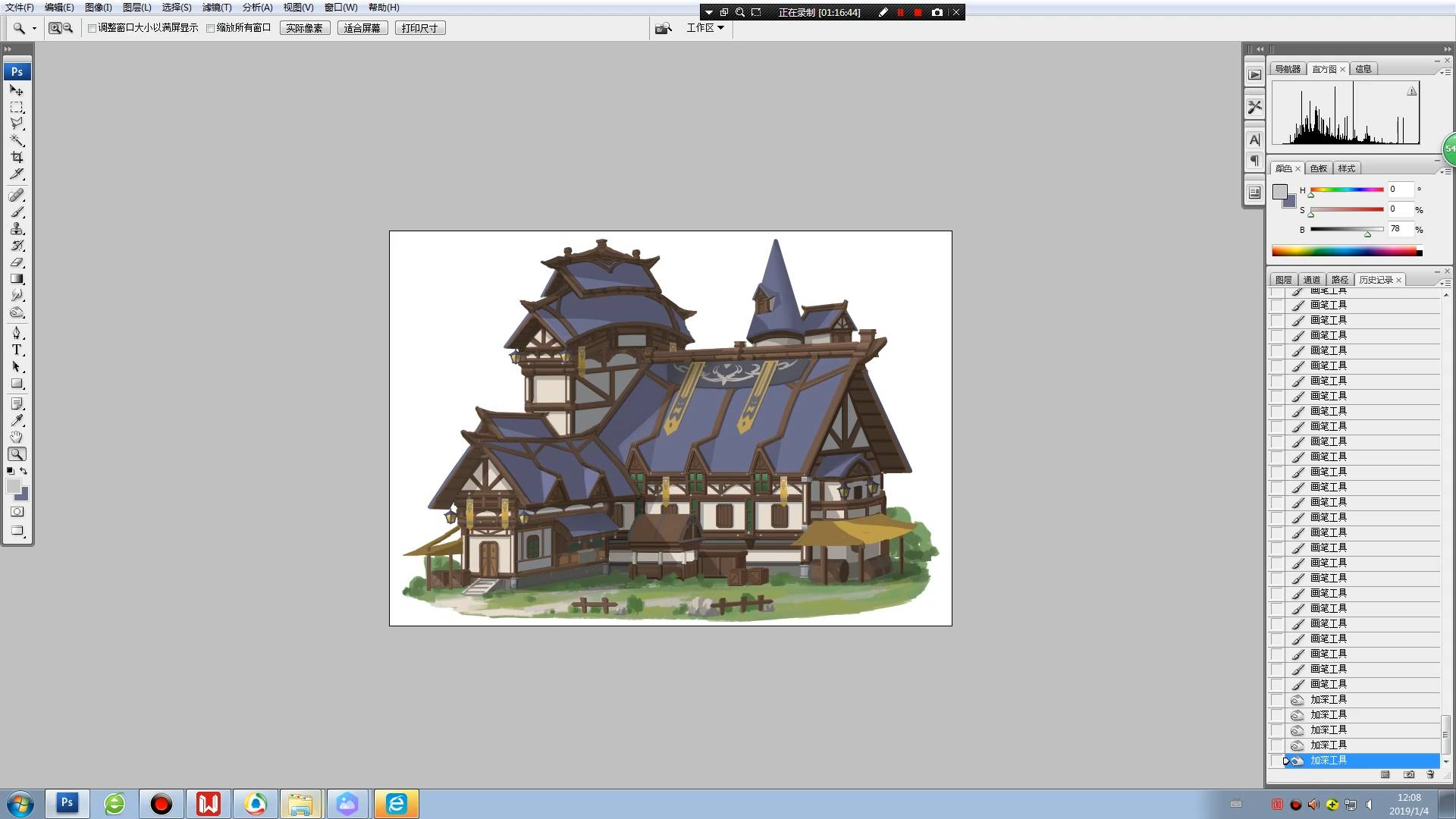
Task: Select the Zoom tool in toolbox
Action: pos(17,454)
